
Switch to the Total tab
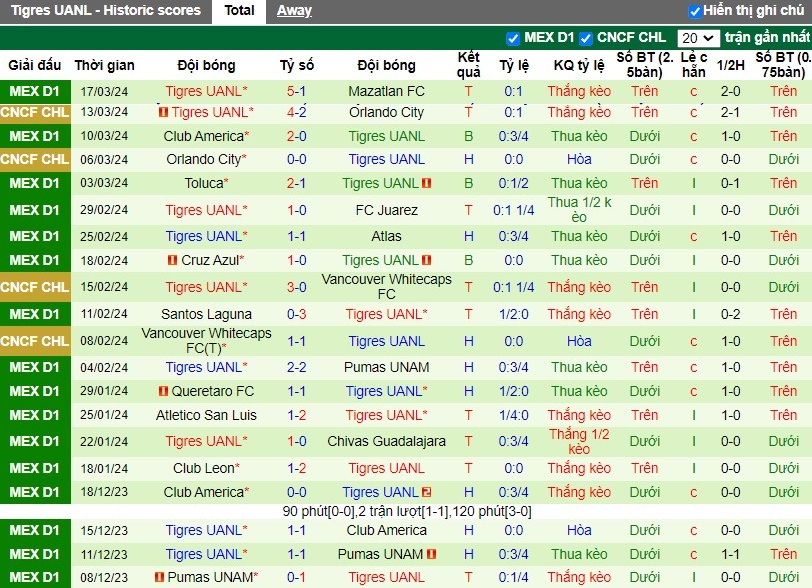(x=239, y=10)
